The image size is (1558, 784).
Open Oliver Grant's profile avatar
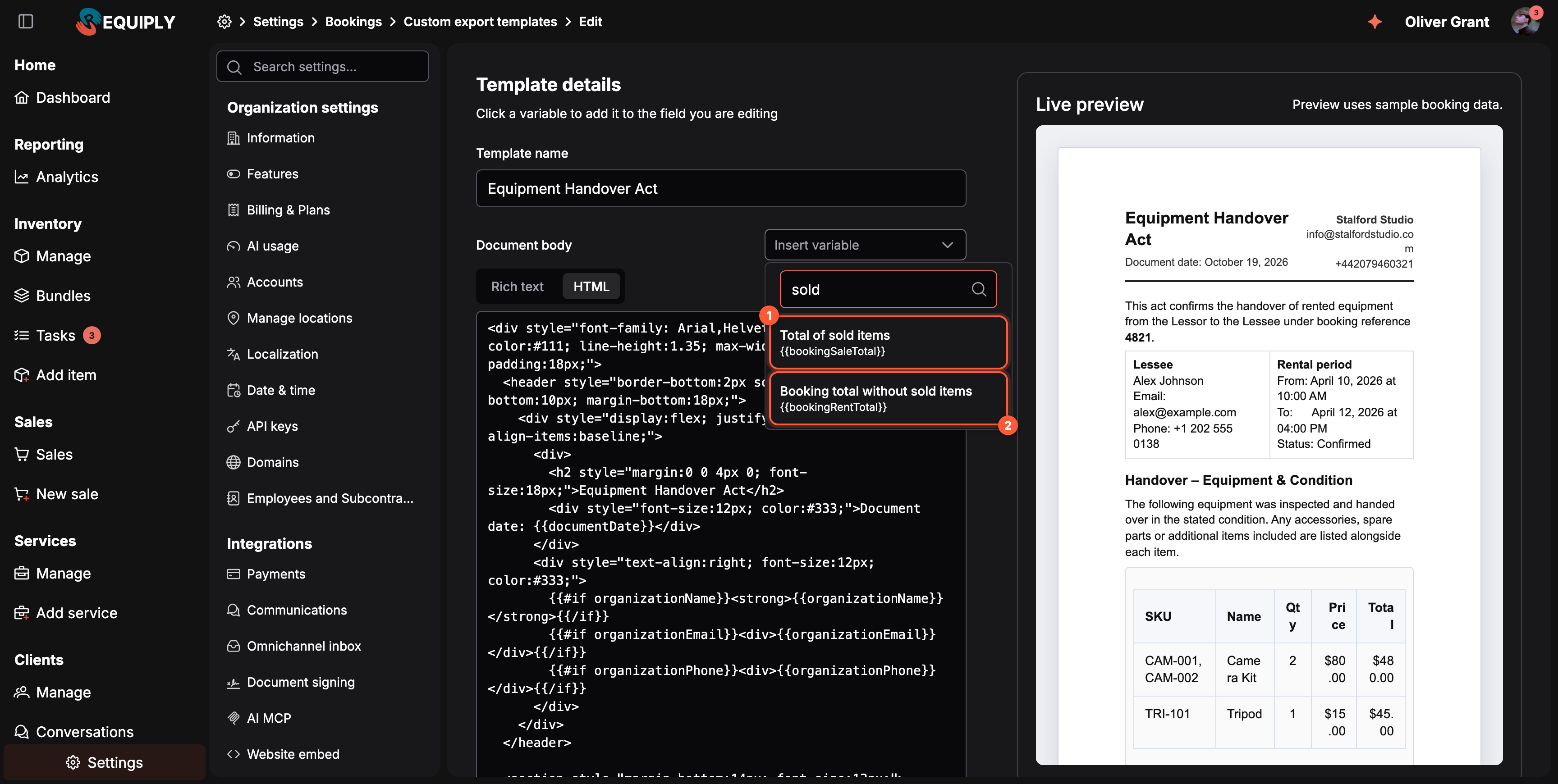click(x=1525, y=22)
